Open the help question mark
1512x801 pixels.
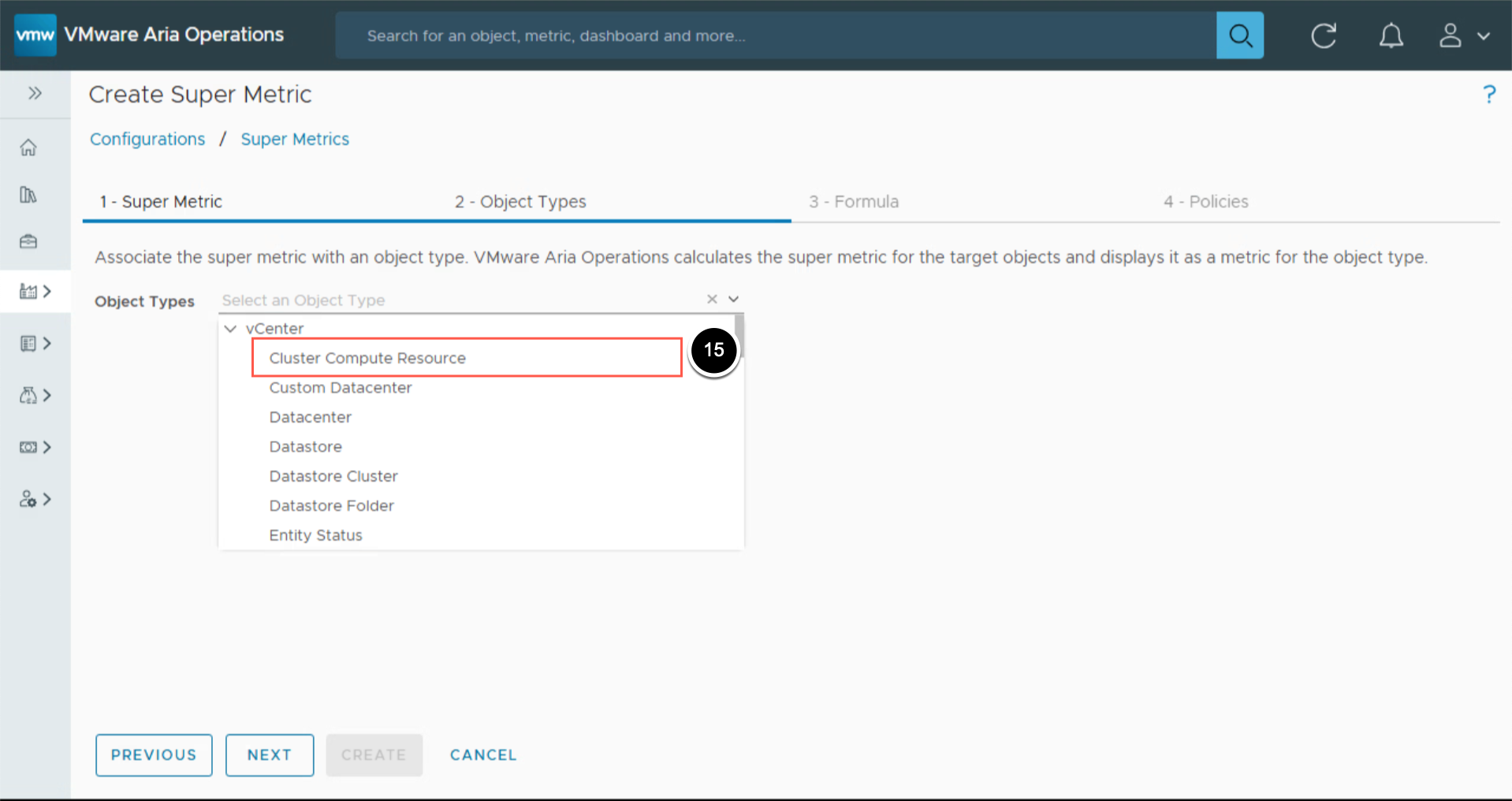coord(1488,95)
